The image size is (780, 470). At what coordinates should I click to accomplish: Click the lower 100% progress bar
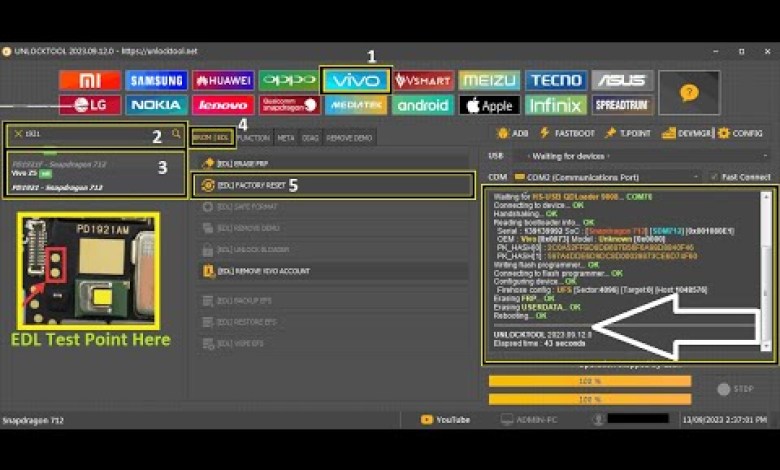point(589,399)
